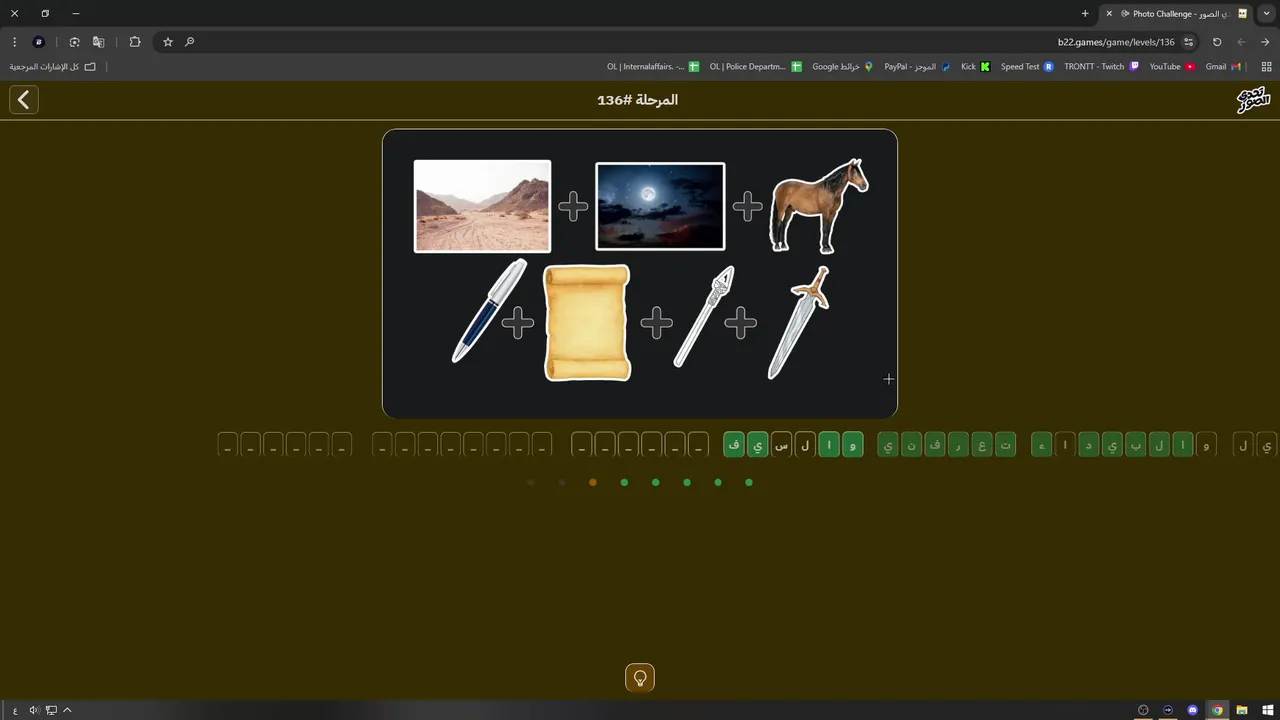Viewport: 1280px width, 720px height.
Task: Expand the system tray hidden icons chevron
Action: tap(67, 710)
